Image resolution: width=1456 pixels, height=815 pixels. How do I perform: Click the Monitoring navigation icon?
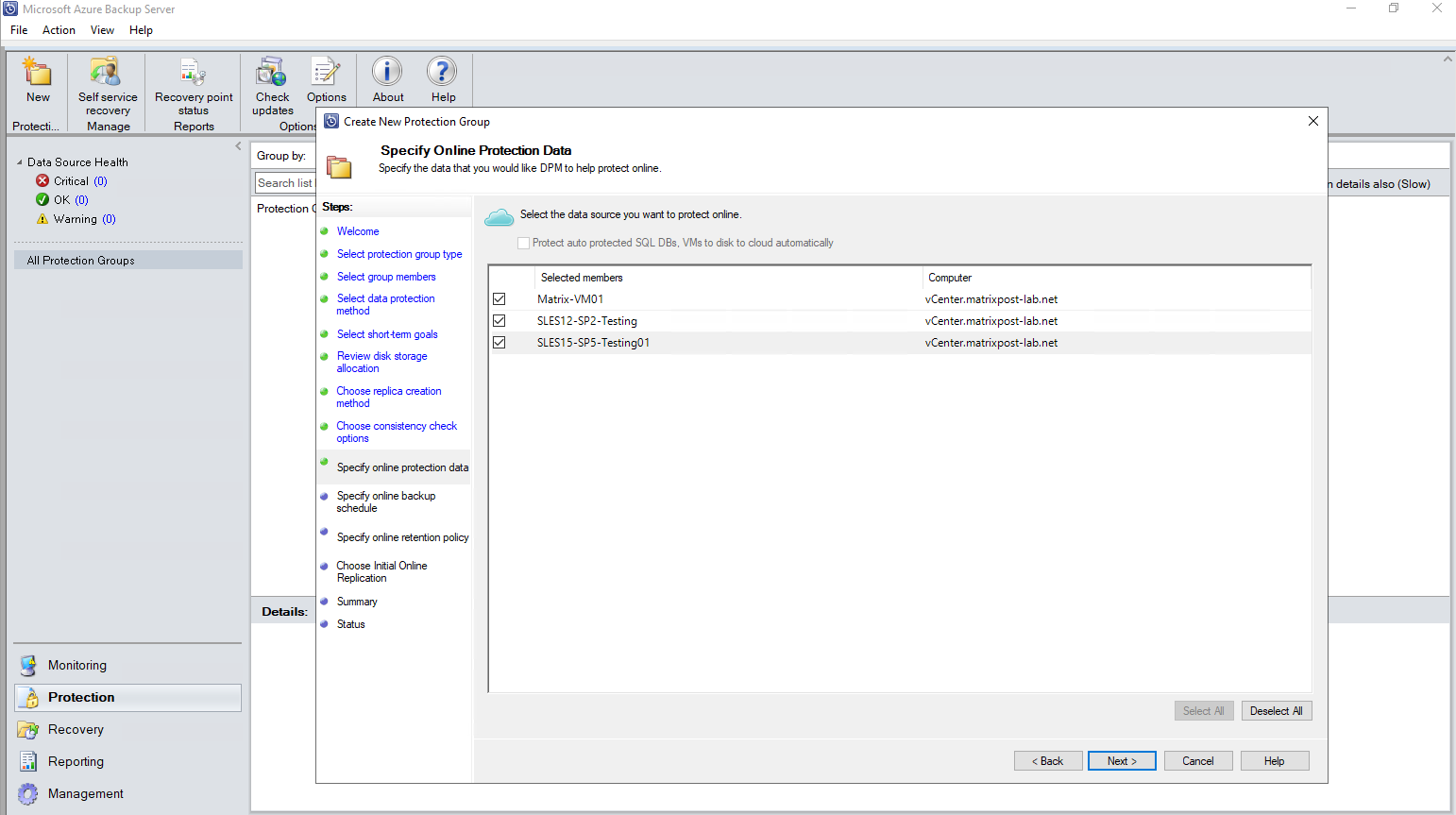(x=28, y=665)
